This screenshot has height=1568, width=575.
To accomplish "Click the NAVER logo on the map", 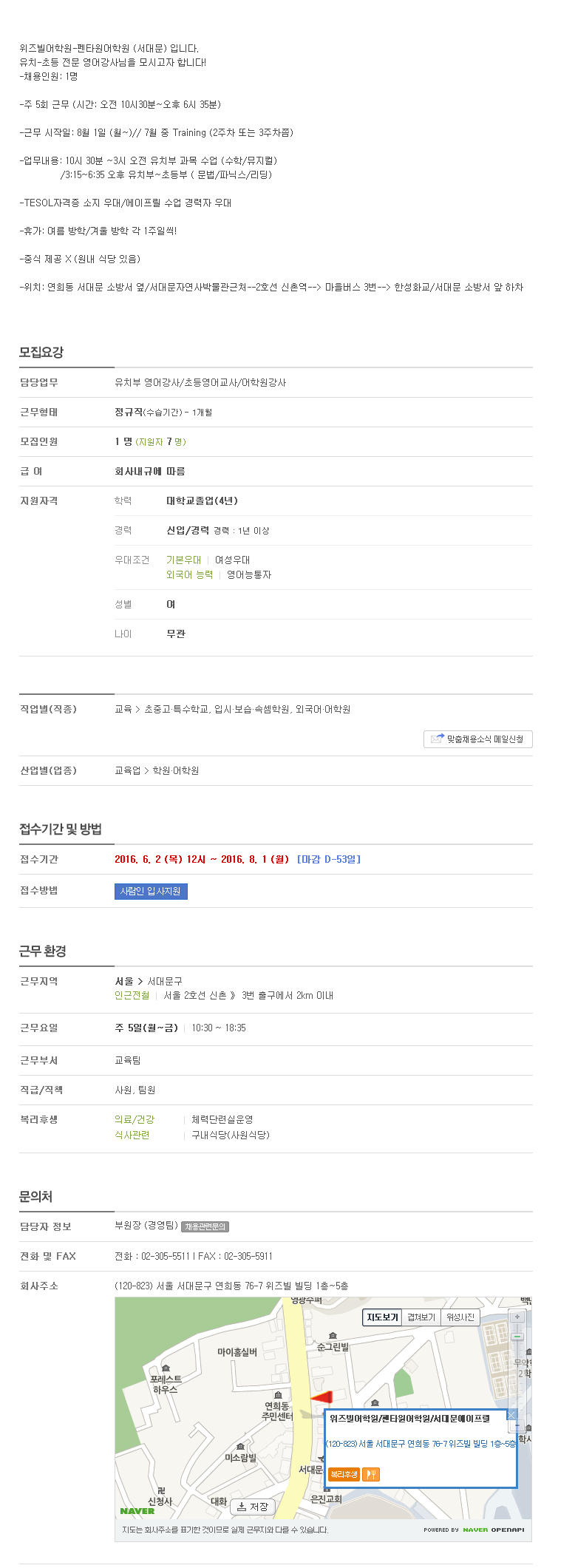I will [137, 1510].
